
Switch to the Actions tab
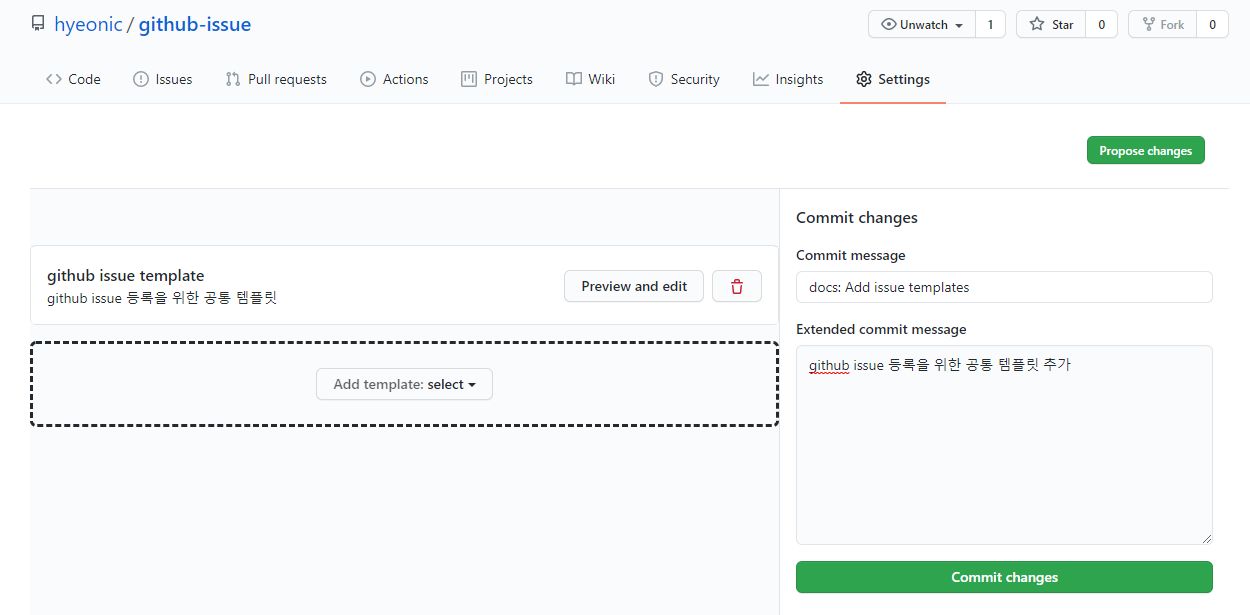pos(394,79)
